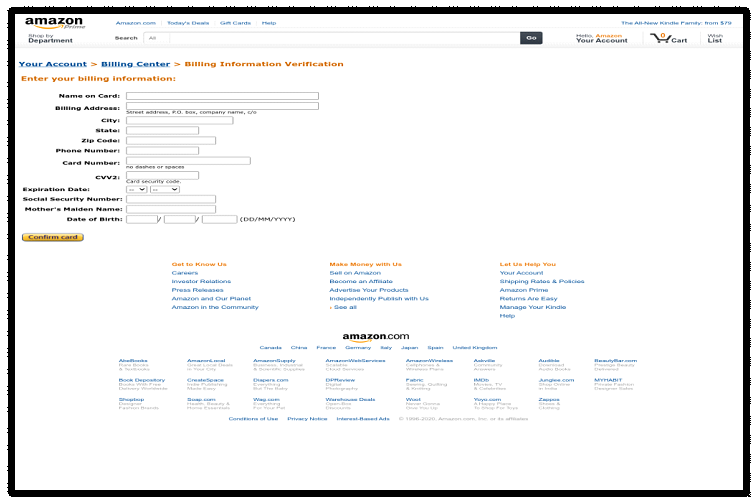The width and height of the screenshot is (752, 498).
Task: Click the Billing Center breadcrumb link
Action: [x=135, y=64]
